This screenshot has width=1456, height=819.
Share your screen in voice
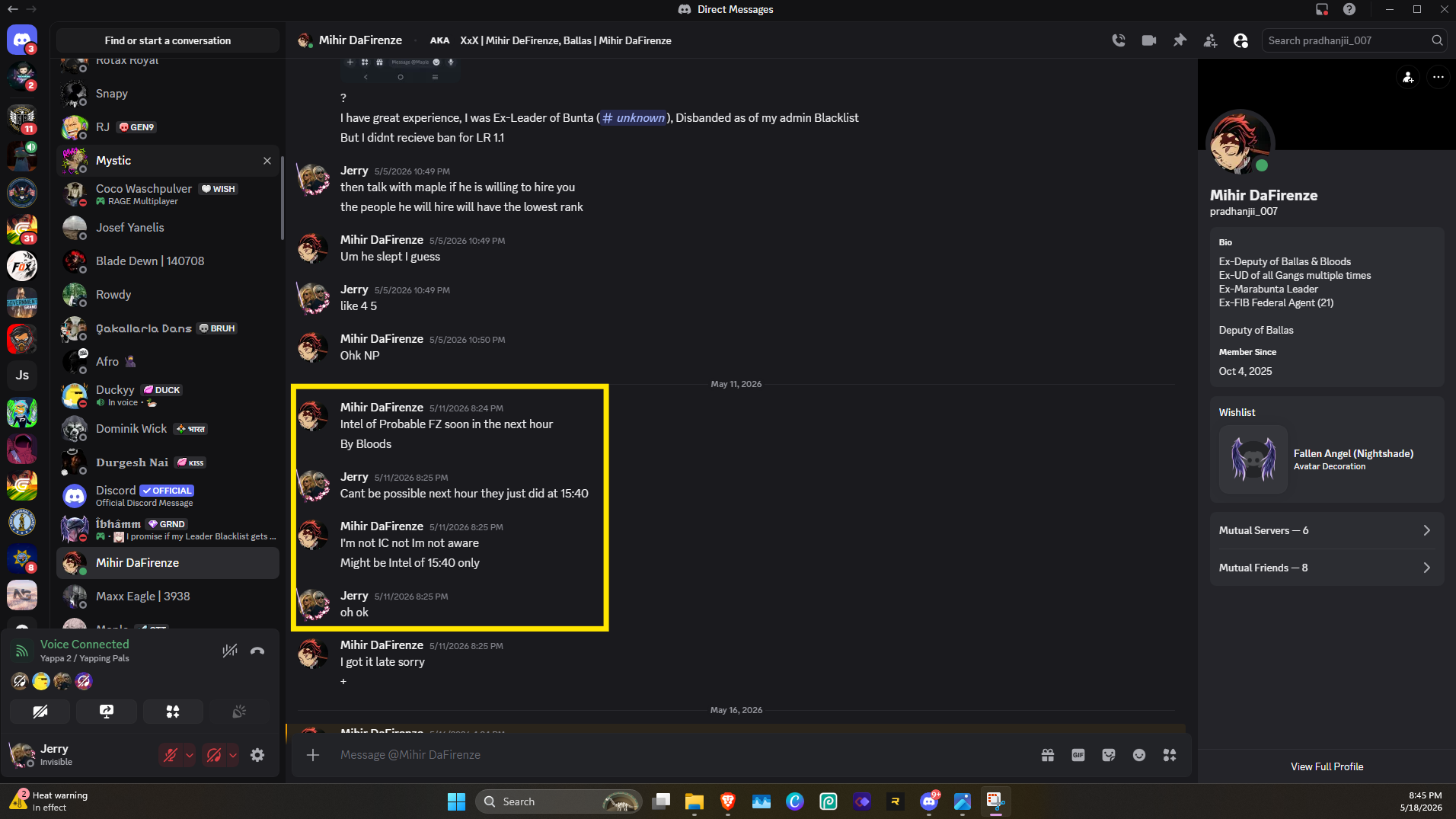click(107, 712)
